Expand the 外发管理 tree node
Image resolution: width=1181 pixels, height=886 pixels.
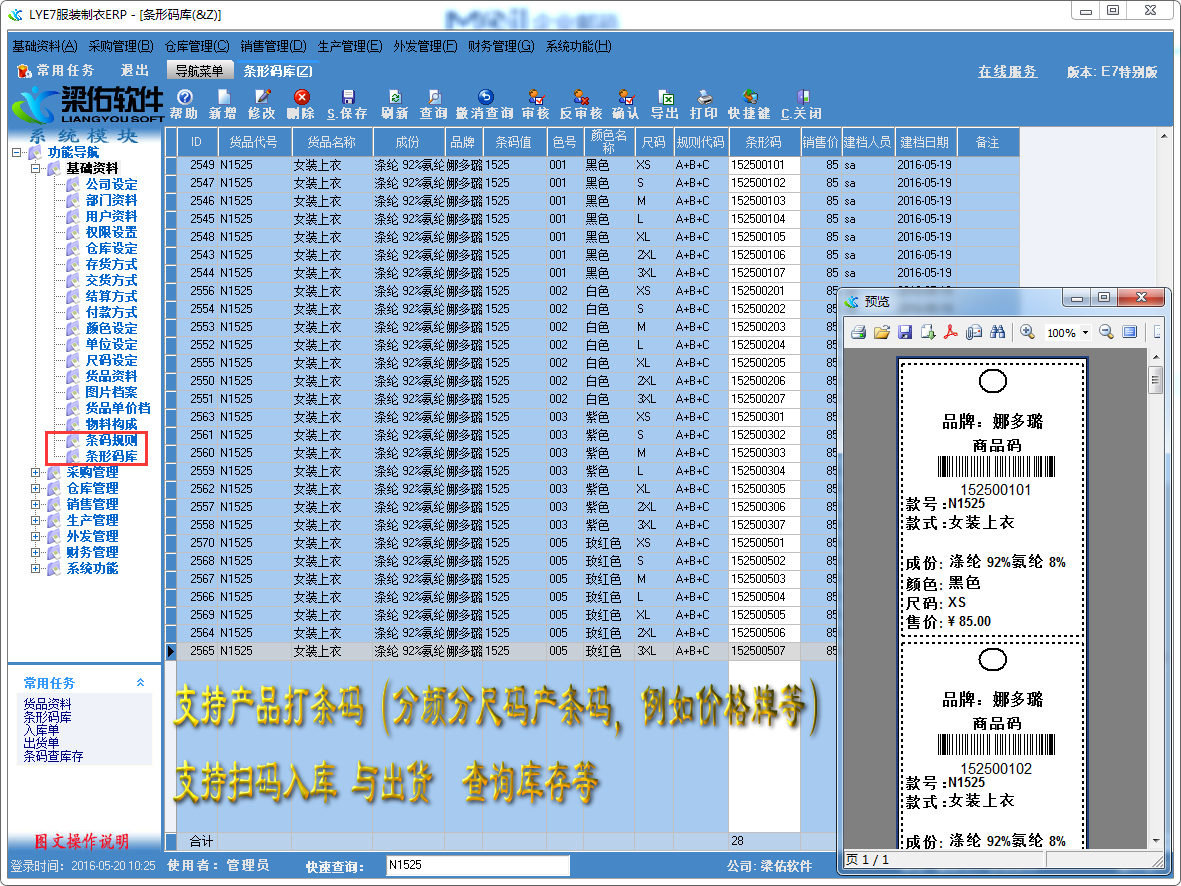pyautogui.click(x=35, y=536)
